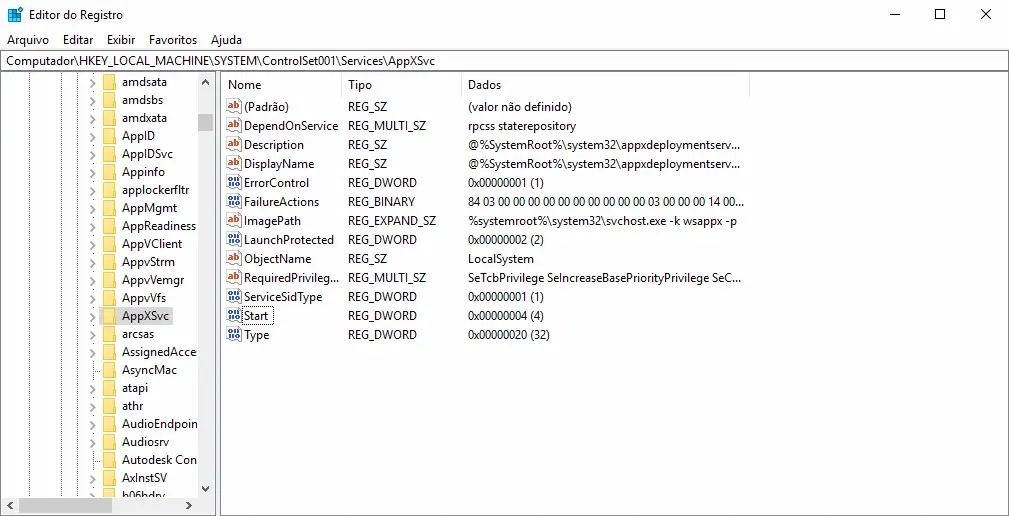Expand the AppVClient key arrow
The width and height of the screenshot is (1009, 516).
click(x=93, y=244)
